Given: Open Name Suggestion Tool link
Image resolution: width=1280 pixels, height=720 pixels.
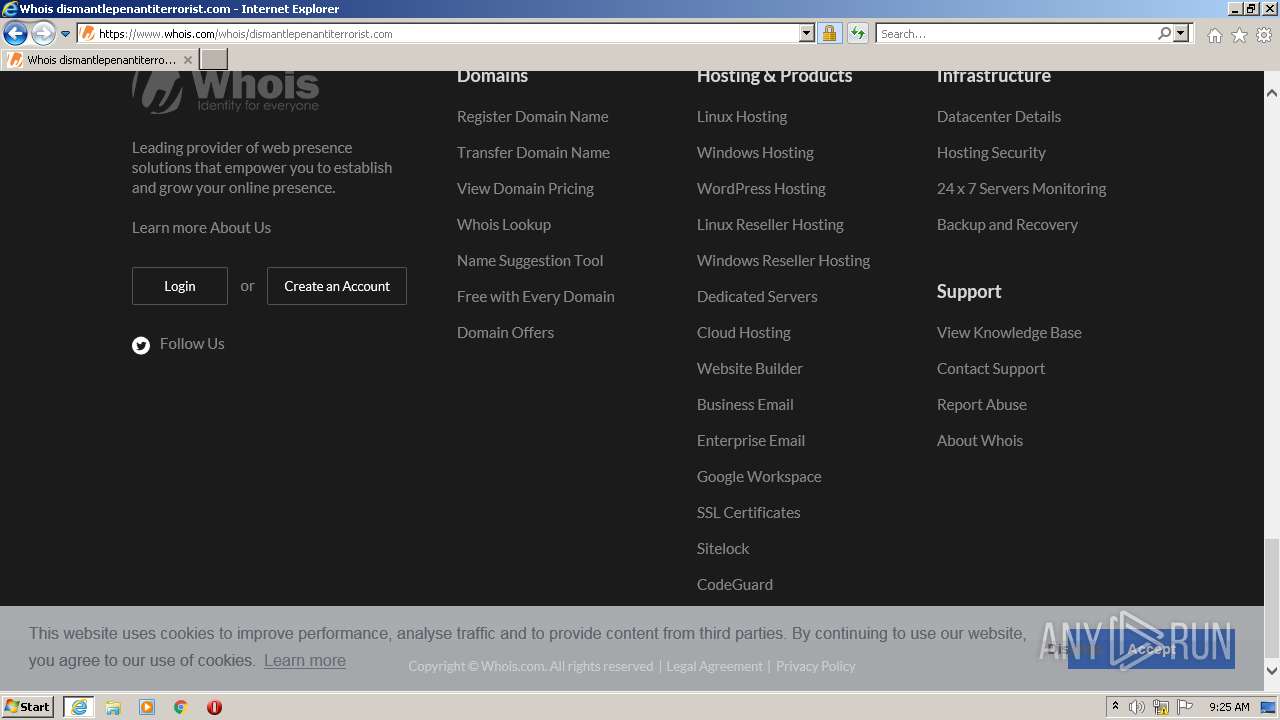Looking at the screenshot, I should [530, 261].
